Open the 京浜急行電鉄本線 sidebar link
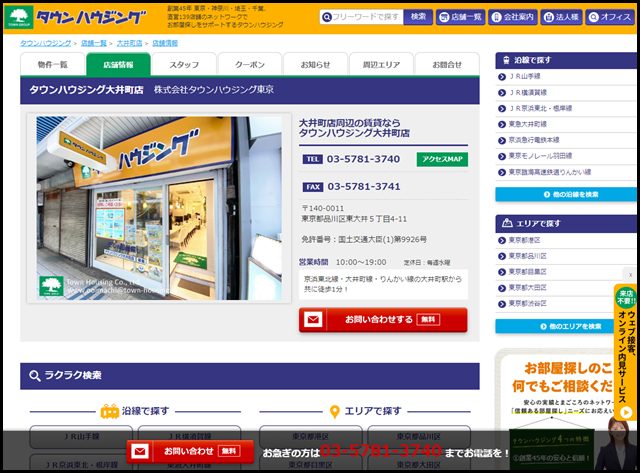The height and width of the screenshot is (473, 640). tap(534, 140)
